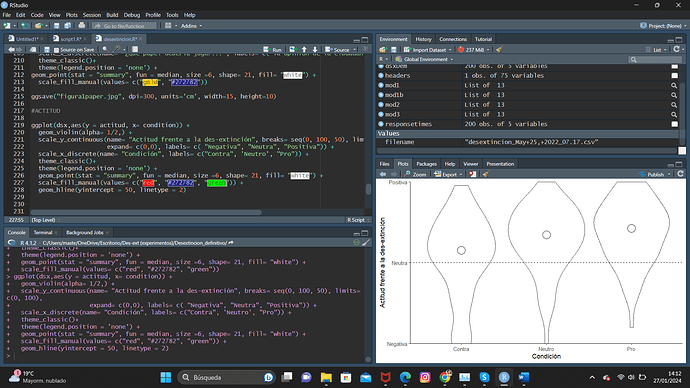Expand the Export menu in Plots pane

click(x=448, y=174)
